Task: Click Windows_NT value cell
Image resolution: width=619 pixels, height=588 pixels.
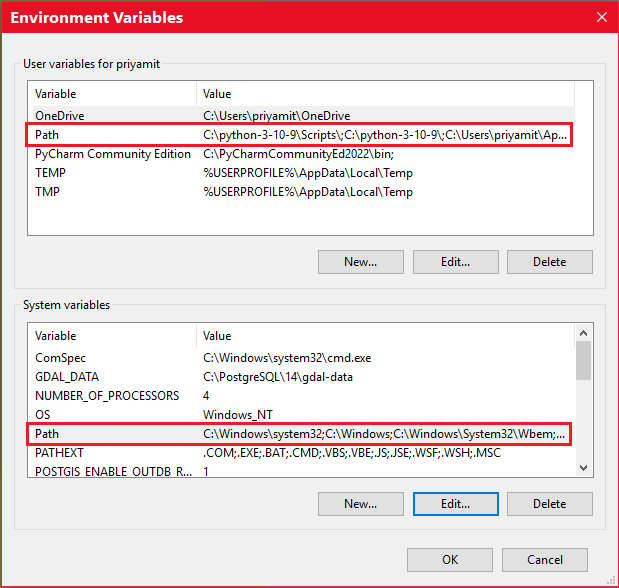Action: [238, 415]
